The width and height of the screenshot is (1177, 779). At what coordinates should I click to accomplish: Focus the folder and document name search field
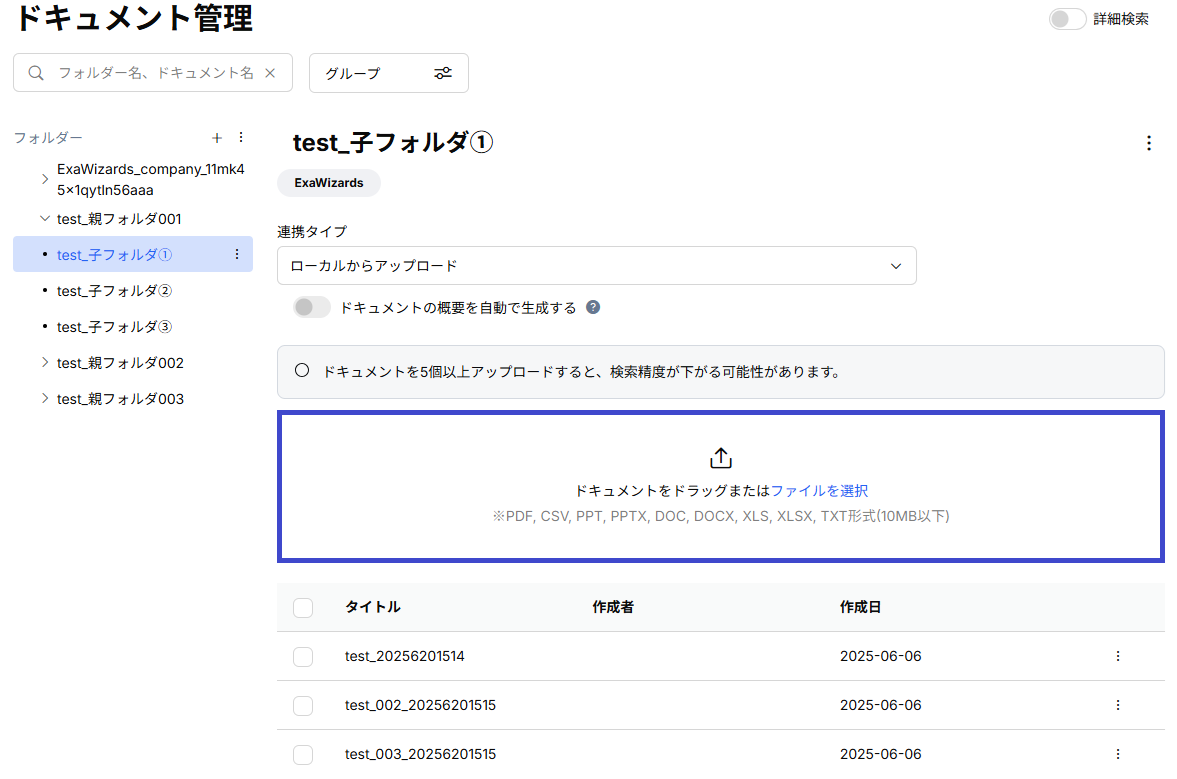(x=155, y=73)
